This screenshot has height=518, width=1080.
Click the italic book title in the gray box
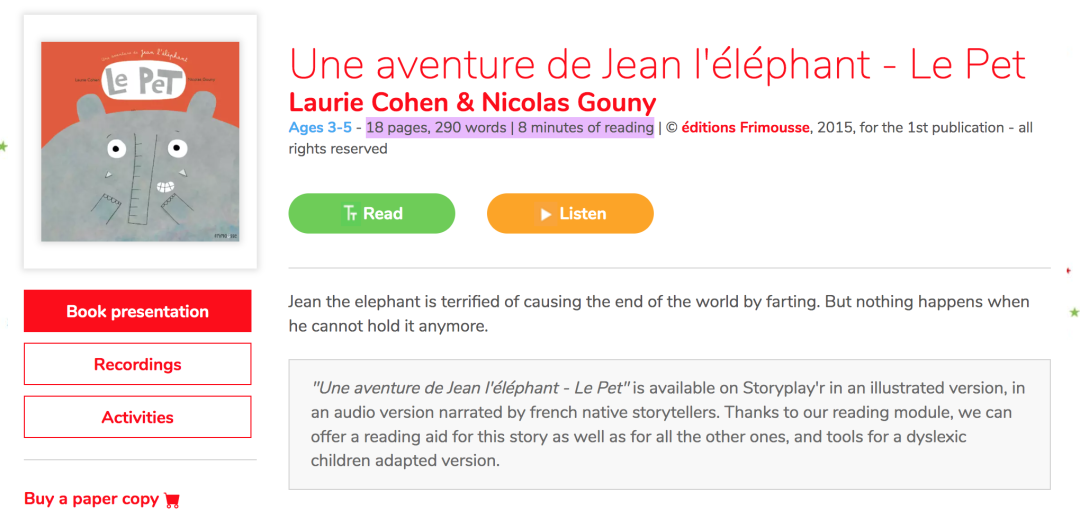coord(470,388)
